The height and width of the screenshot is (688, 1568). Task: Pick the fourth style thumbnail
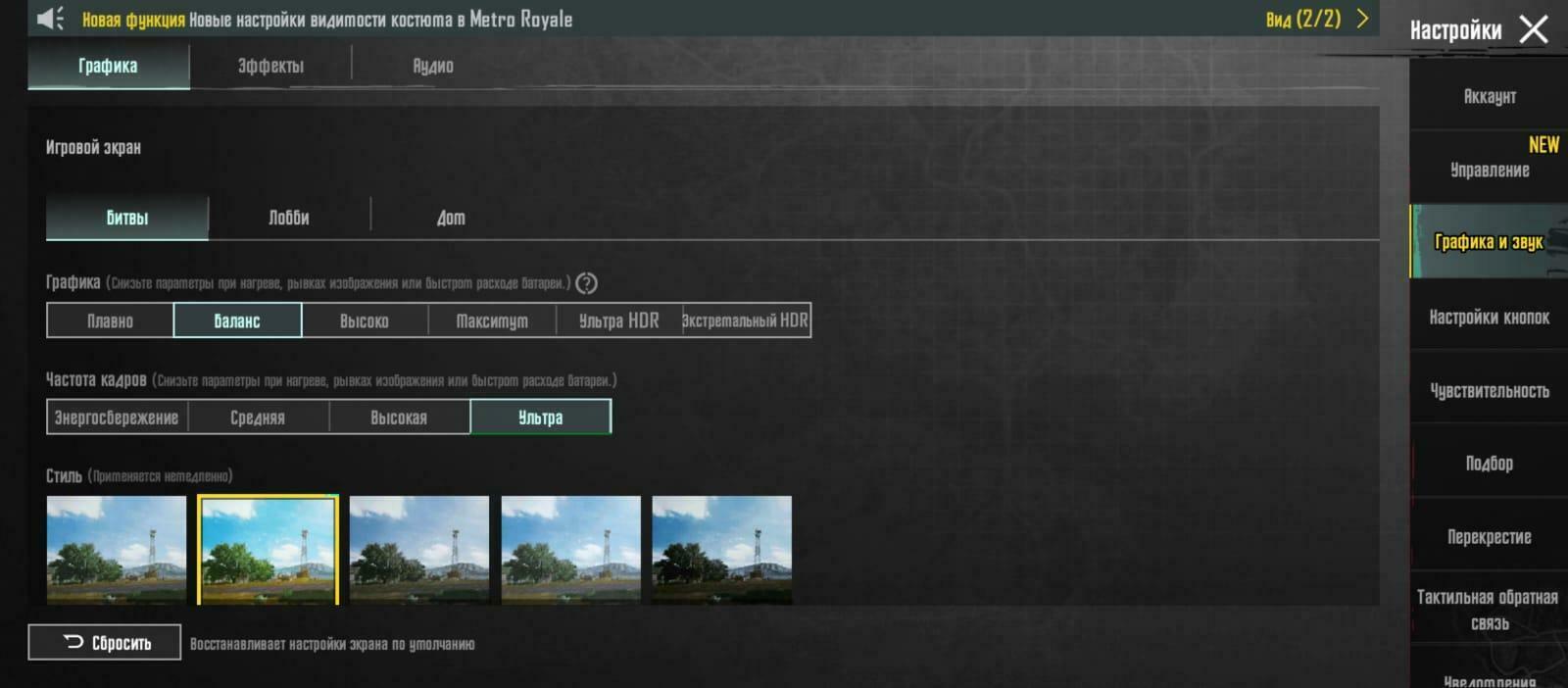[x=571, y=550]
